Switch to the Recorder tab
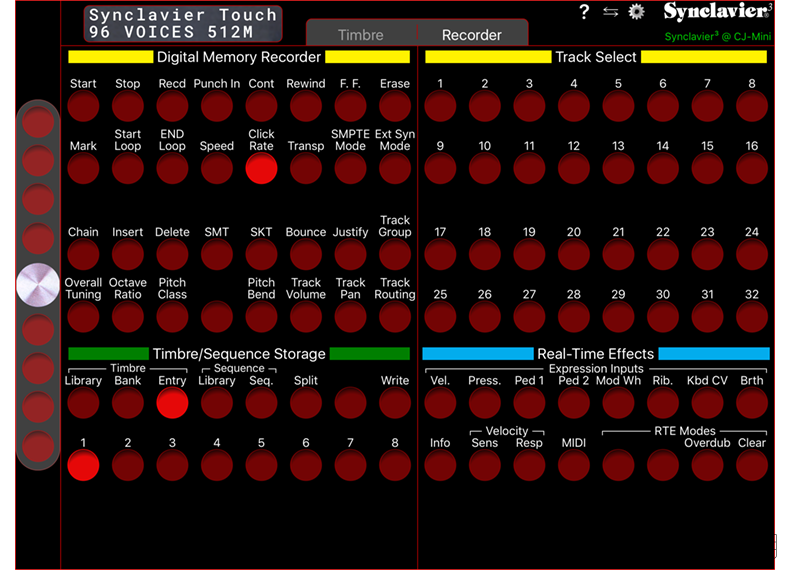790x570 pixels. (472, 35)
